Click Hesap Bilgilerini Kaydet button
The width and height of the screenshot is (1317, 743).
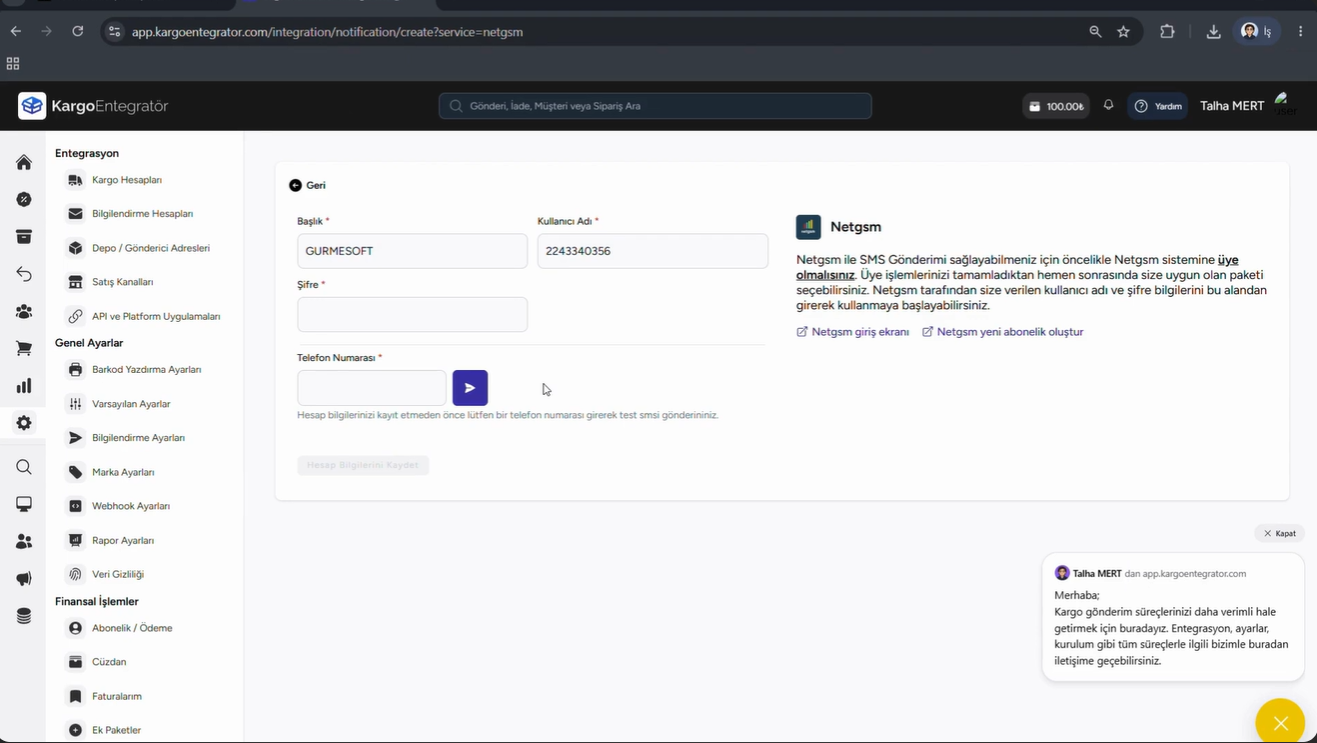(x=363, y=465)
